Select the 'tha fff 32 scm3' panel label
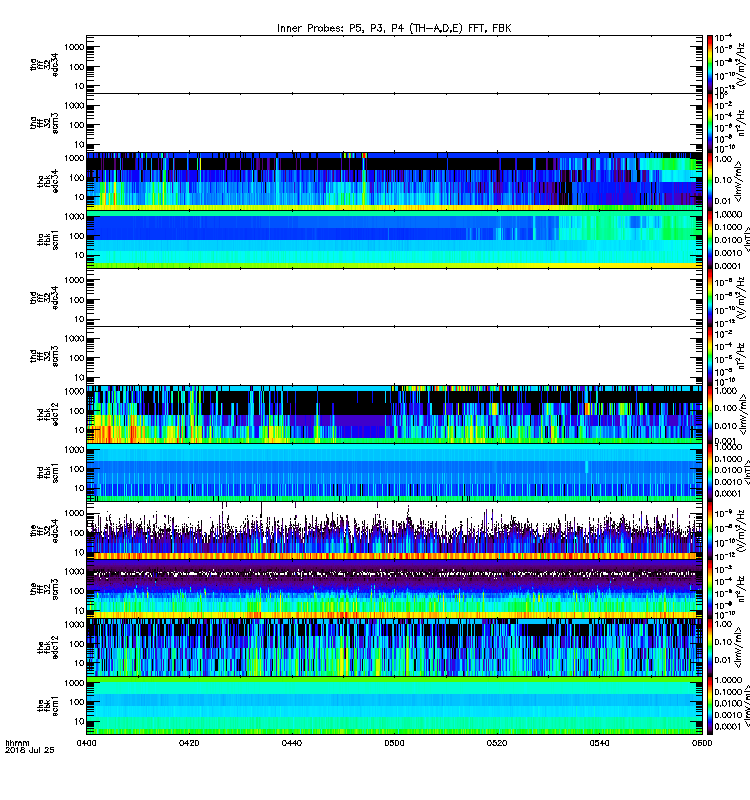The height and width of the screenshot is (800, 750). (44, 123)
